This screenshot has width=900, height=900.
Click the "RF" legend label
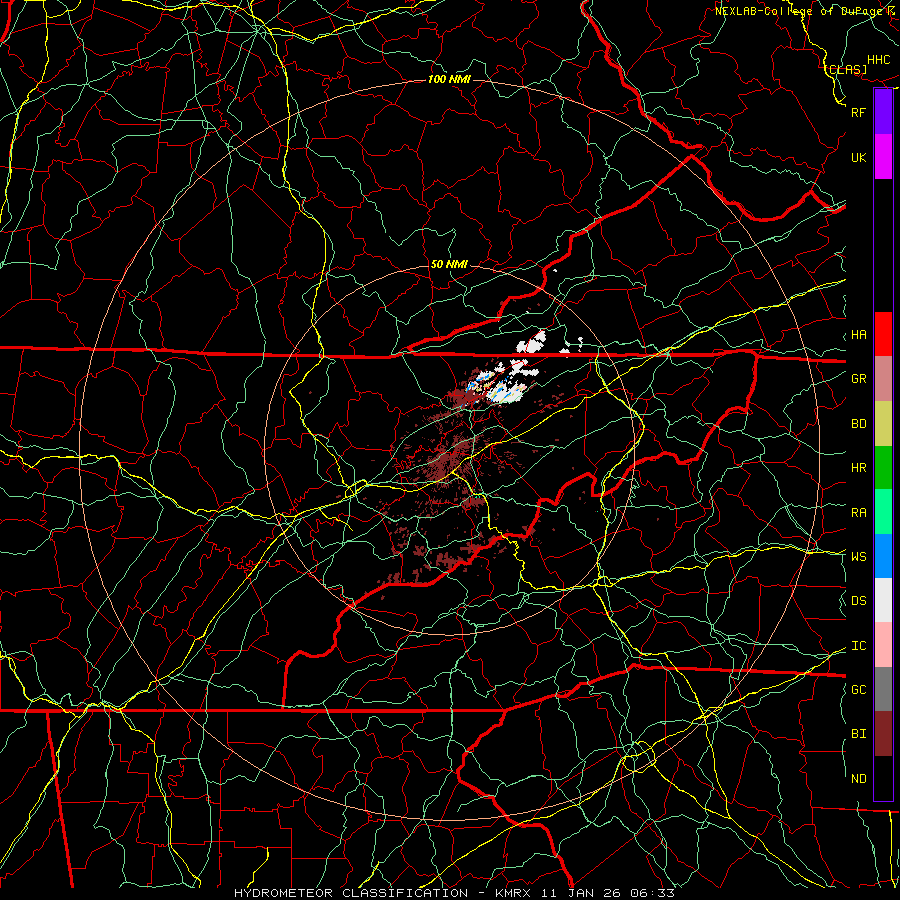coord(858,112)
